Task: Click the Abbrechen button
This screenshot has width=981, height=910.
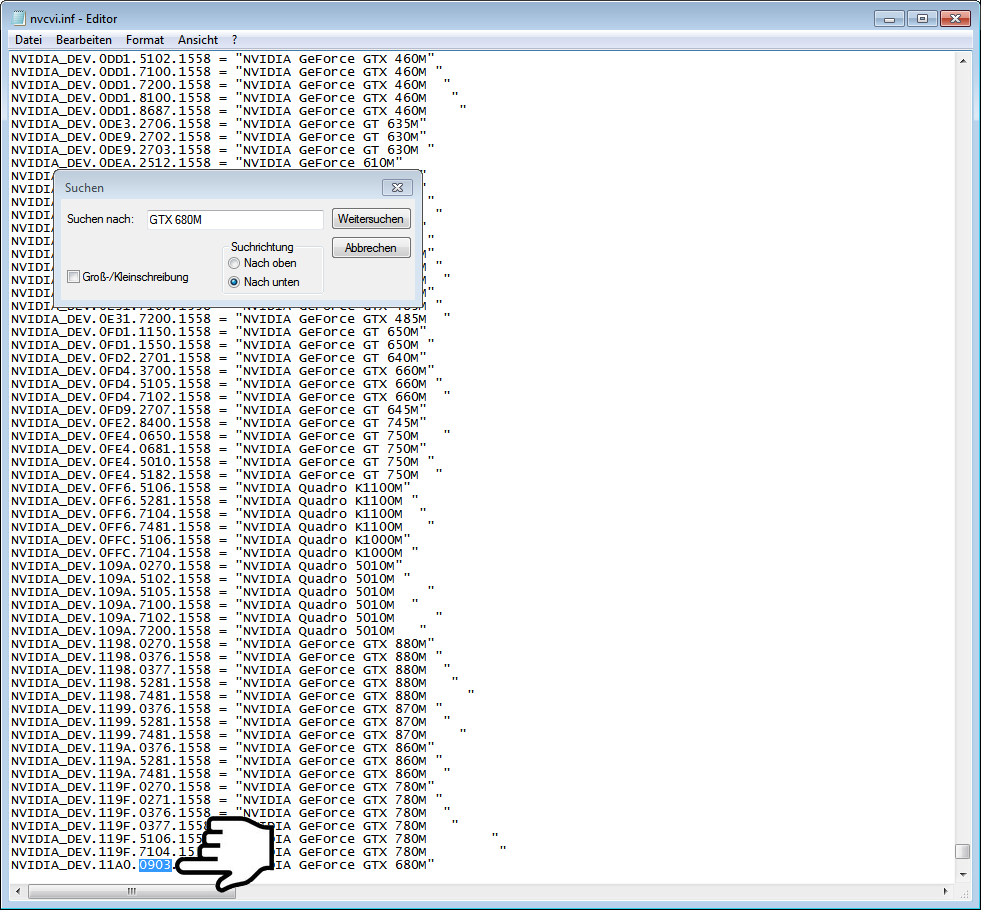Action: [x=371, y=248]
